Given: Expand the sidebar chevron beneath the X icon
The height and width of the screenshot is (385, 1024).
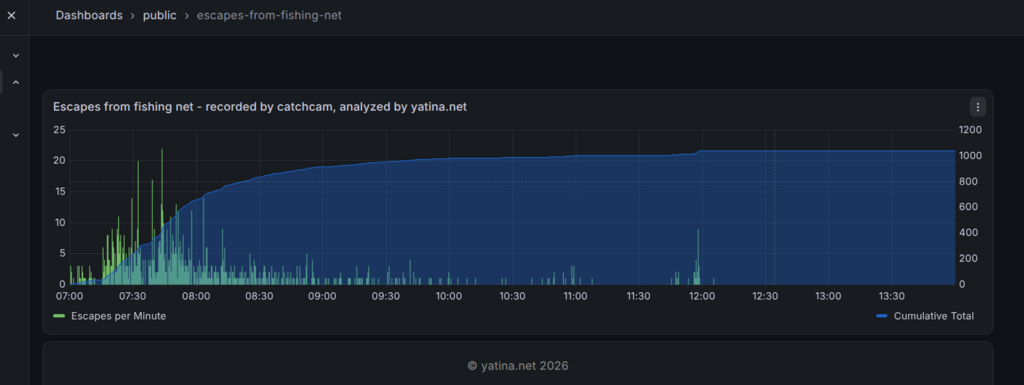Looking at the screenshot, I should (16, 56).
